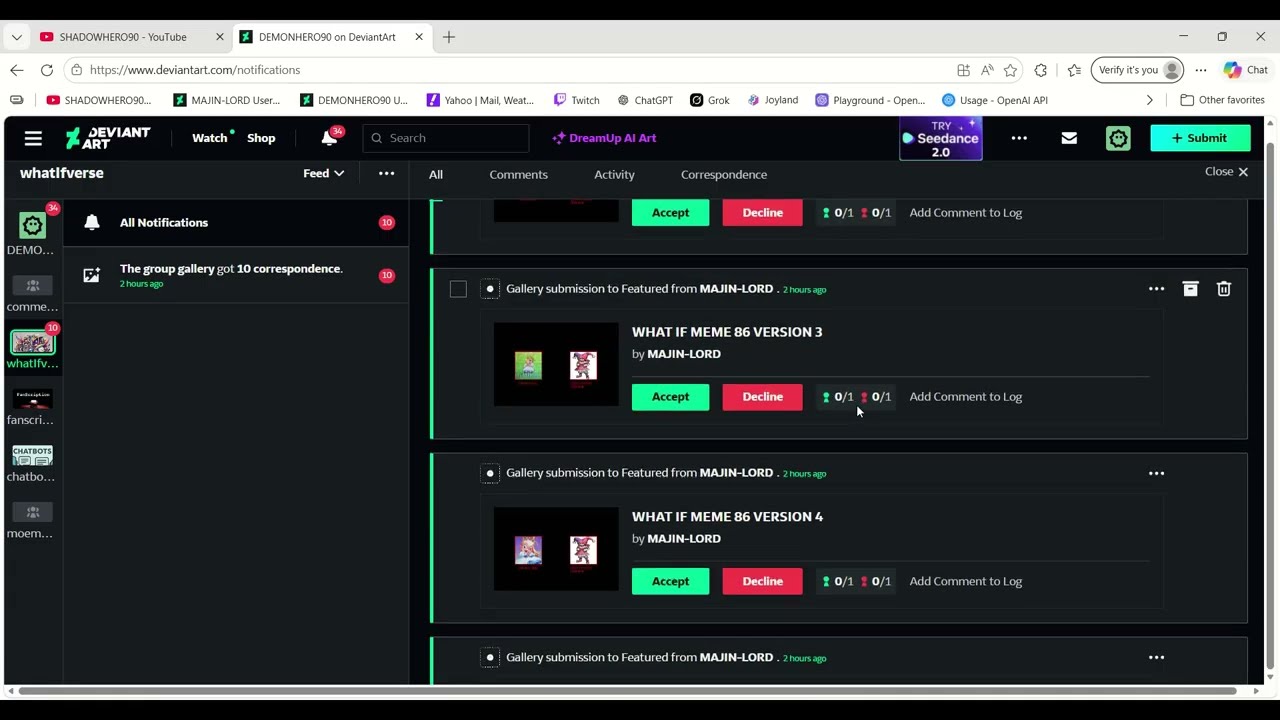Close the notifications panel
The image size is (1280, 720).
tap(1226, 172)
